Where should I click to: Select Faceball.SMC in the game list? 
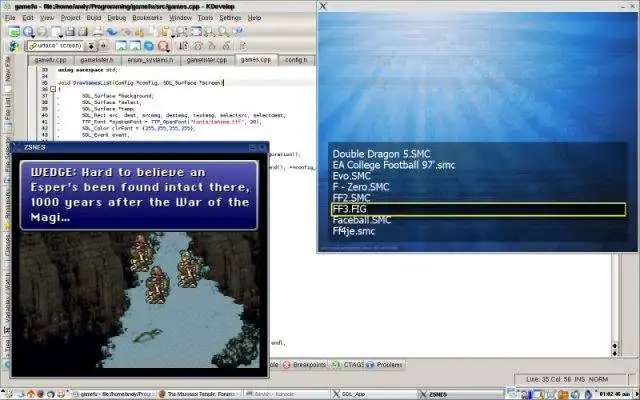362,220
